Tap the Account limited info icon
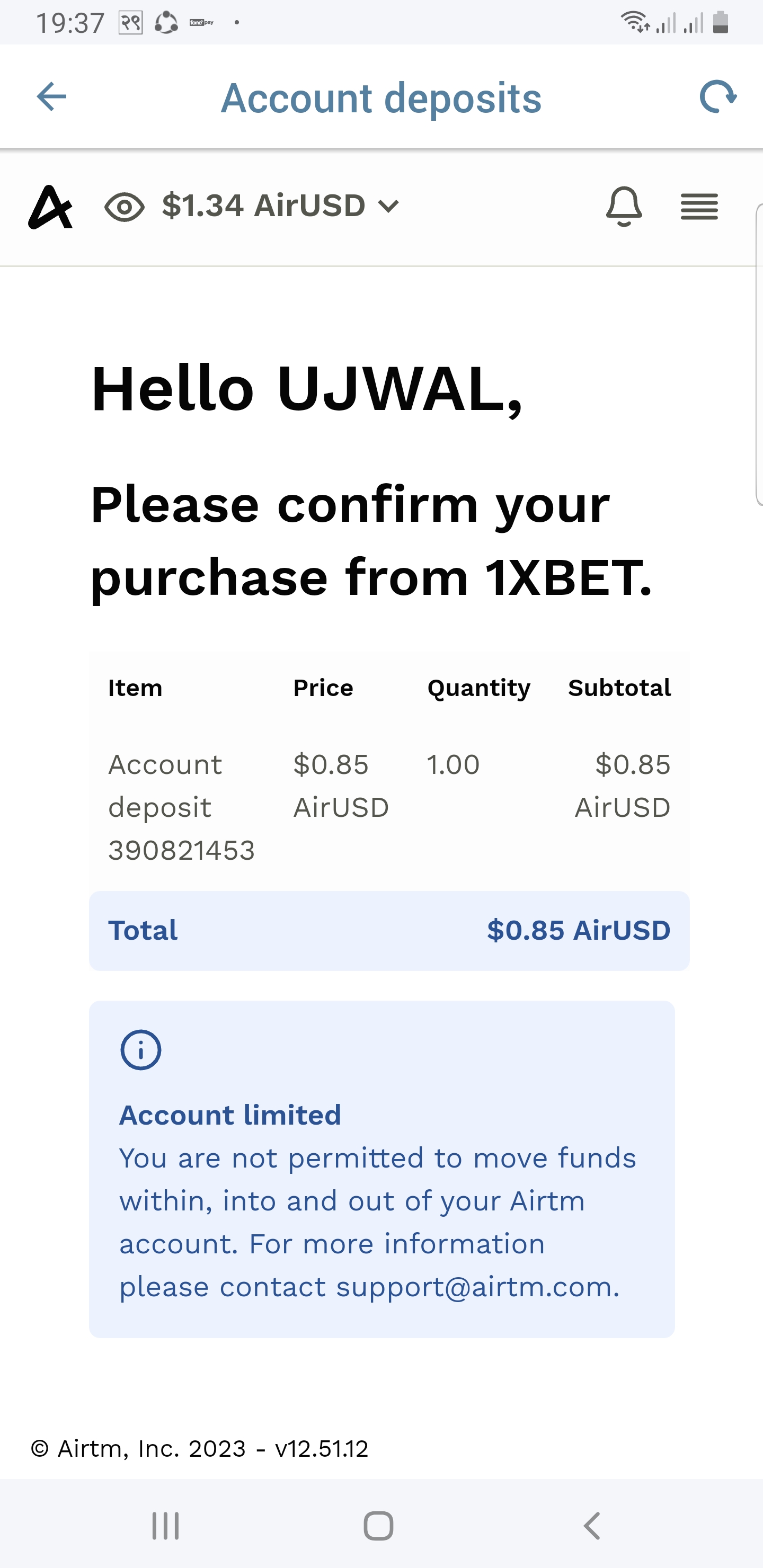The width and height of the screenshot is (763, 1568). [x=140, y=1050]
